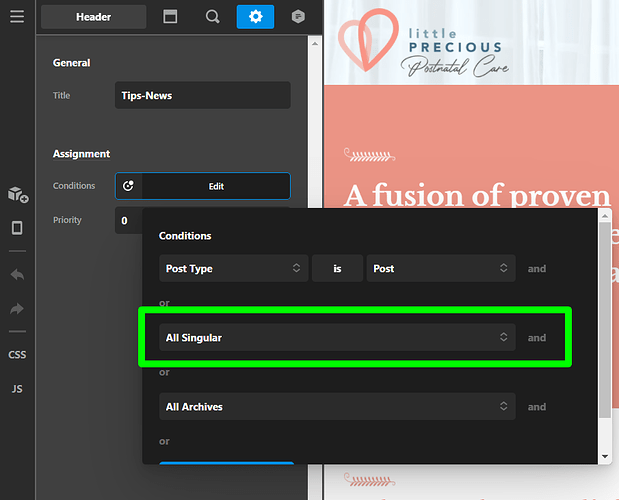The width and height of the screenshot is (619, 500).
Task: Click the Conditions popup scroll-up arrow
Action: point(605,215)
